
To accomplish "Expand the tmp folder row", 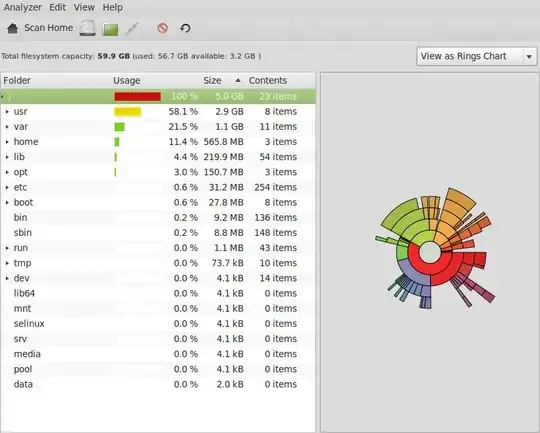I will pyautogui.click(x=7, y=263).
